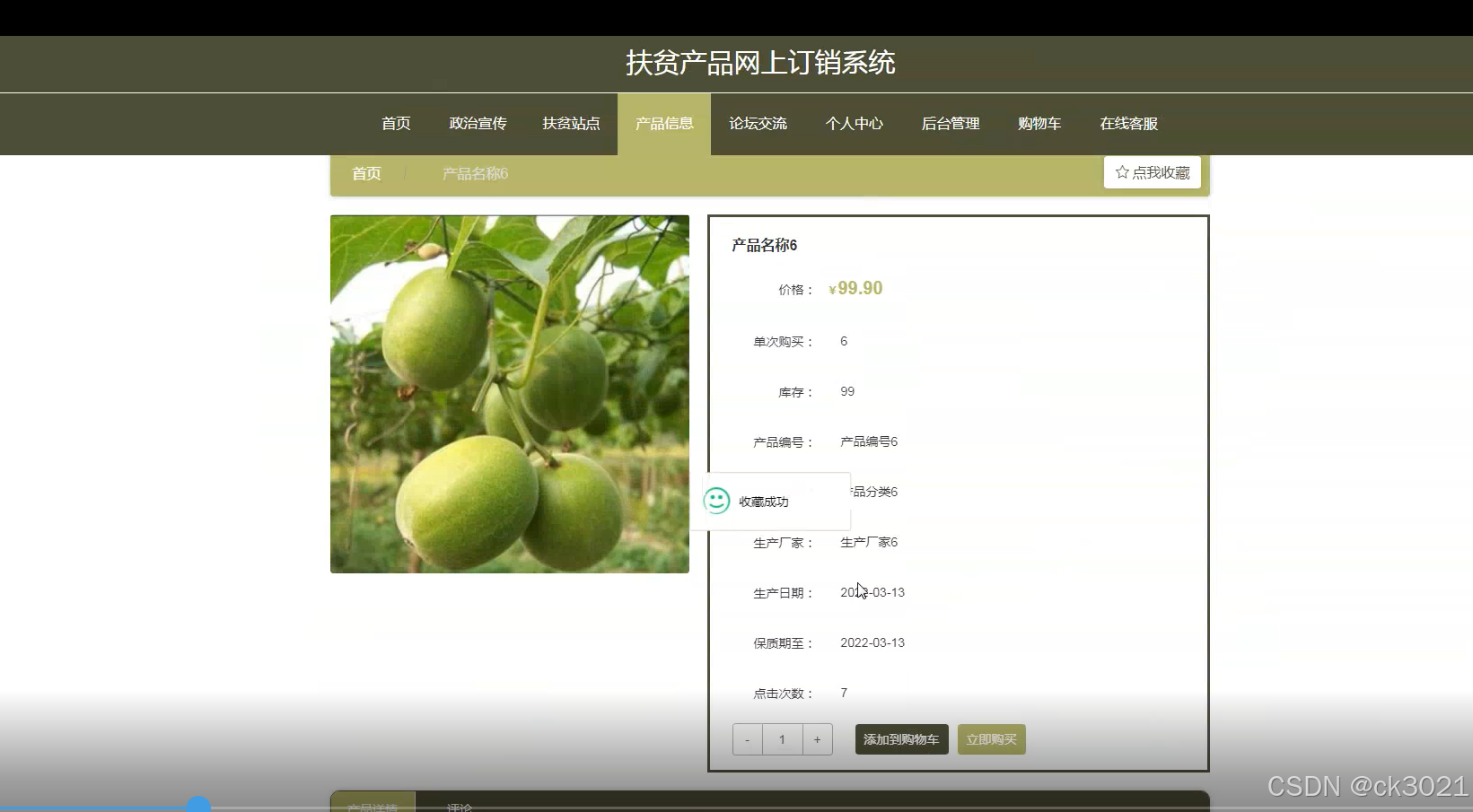The height and width of the screenshot is (812, 1473).
Task: Open 论坛交流 forum section
Action: [x=758, y=124]
